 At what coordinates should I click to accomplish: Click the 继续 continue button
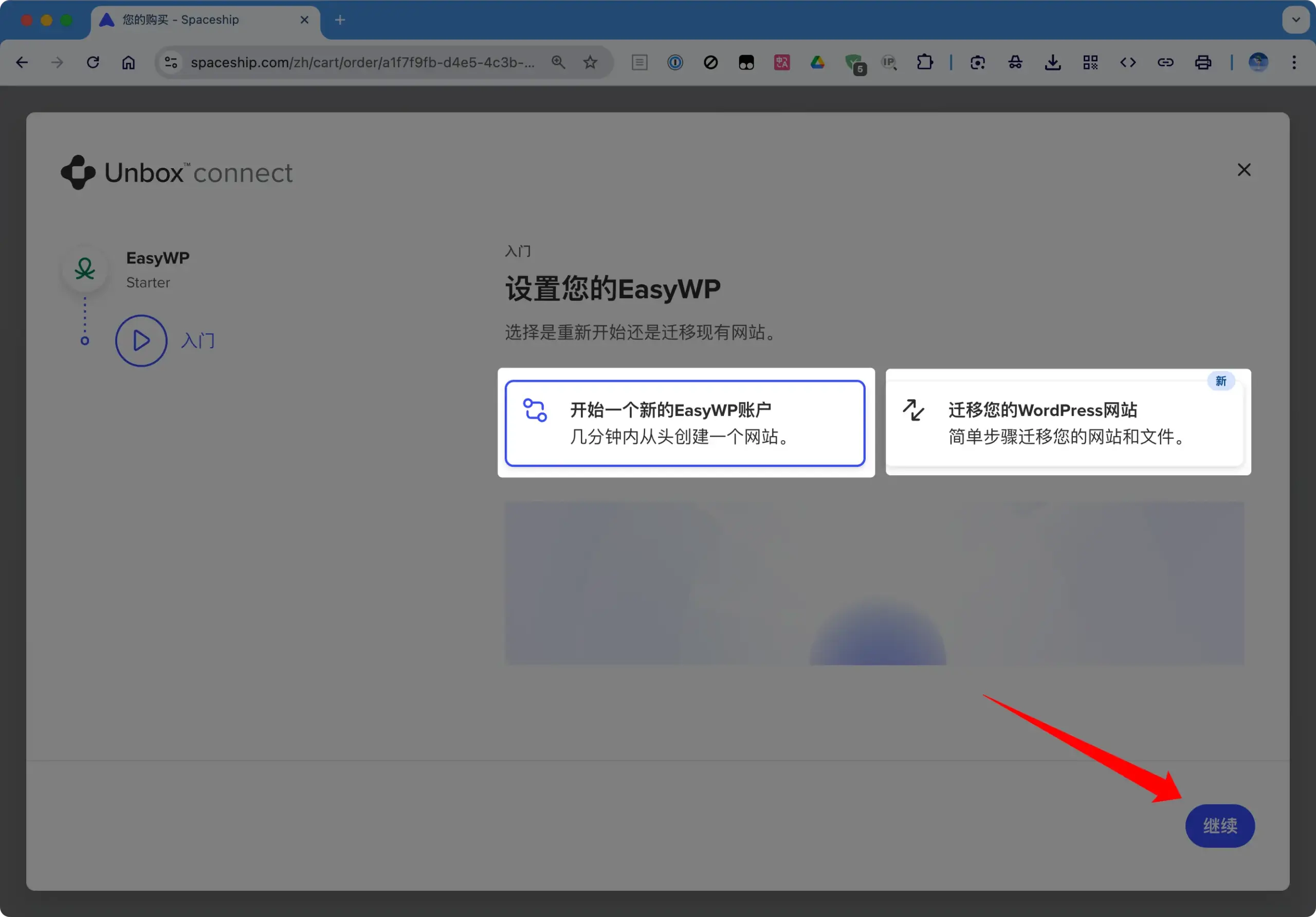pos(1220,825)
